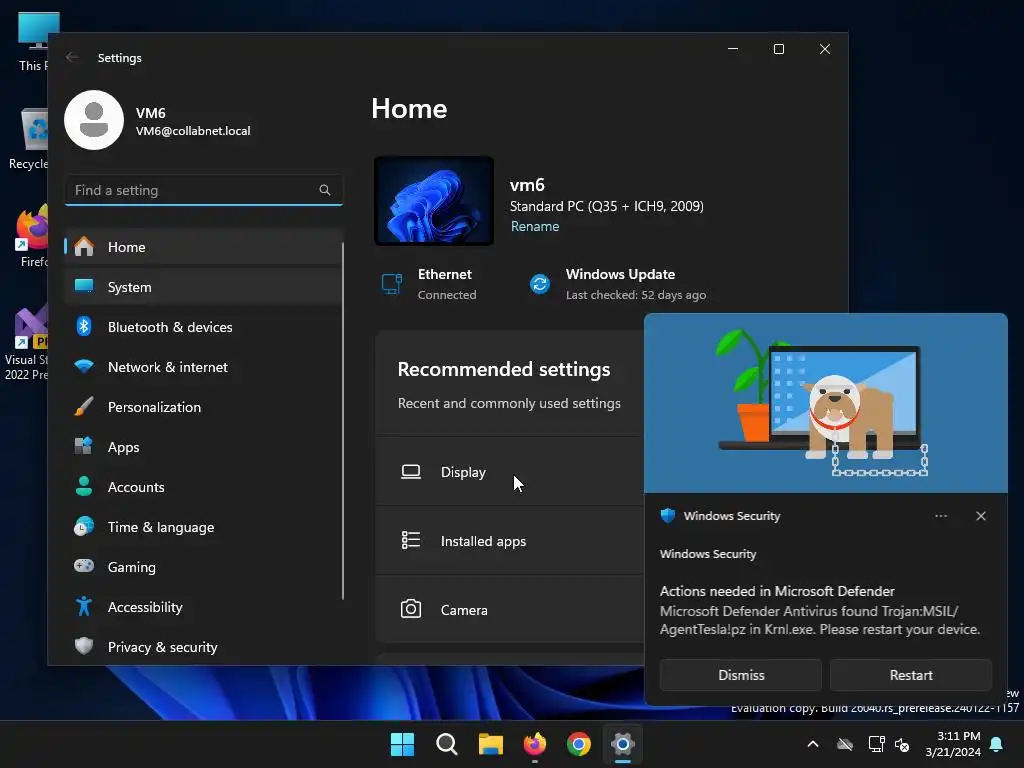Minimize the Settings window
This screenshot has width=1024, height=768.
(x=733, y=49)
